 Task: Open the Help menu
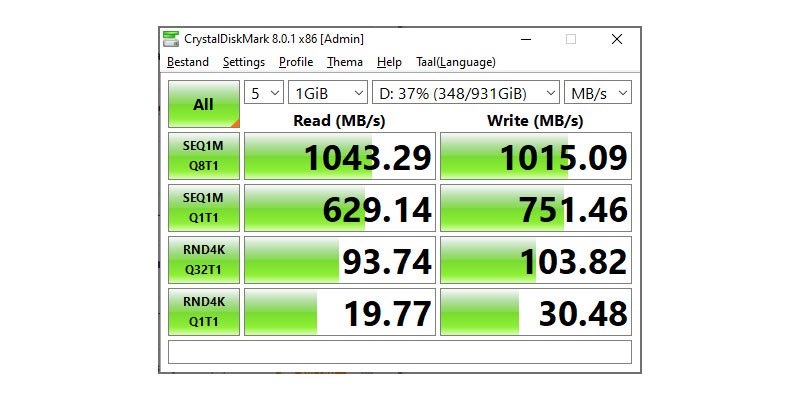point(389,62)
